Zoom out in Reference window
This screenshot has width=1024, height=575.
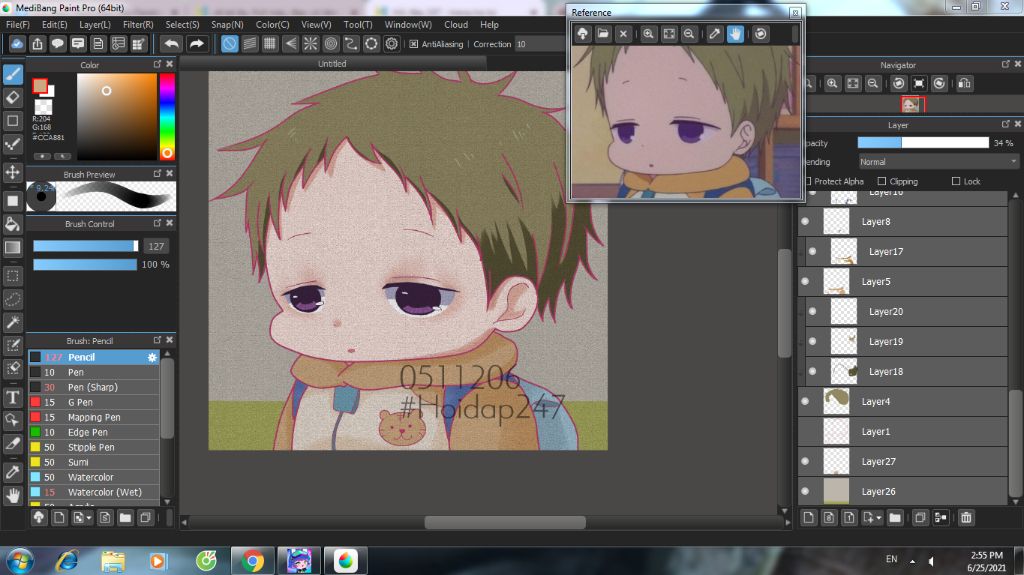(689, 34)
